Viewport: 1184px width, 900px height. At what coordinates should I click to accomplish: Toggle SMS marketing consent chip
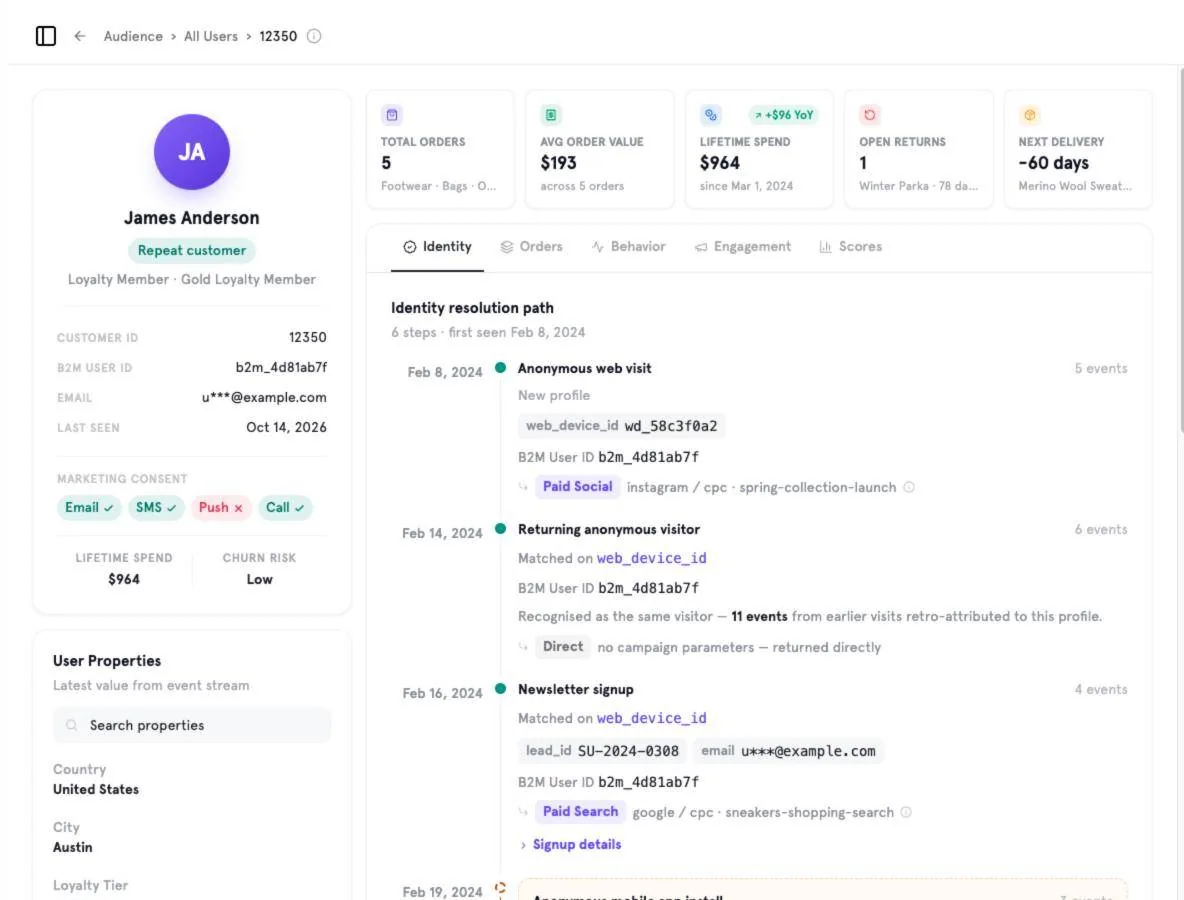click(156, 507)
